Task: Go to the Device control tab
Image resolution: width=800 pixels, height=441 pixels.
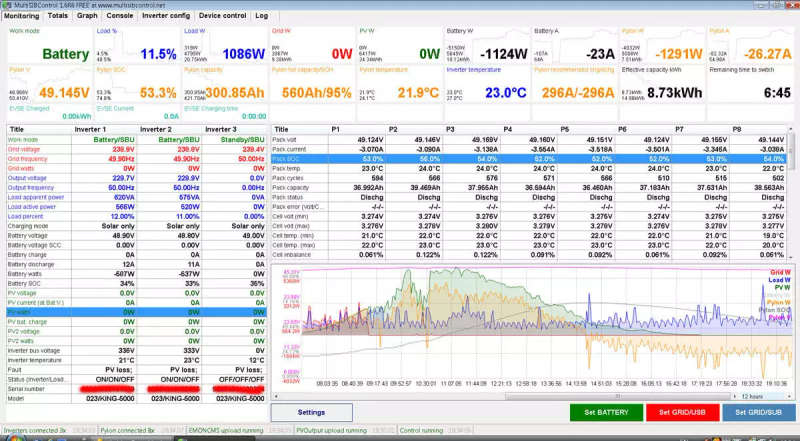Action: coord(222,16)
